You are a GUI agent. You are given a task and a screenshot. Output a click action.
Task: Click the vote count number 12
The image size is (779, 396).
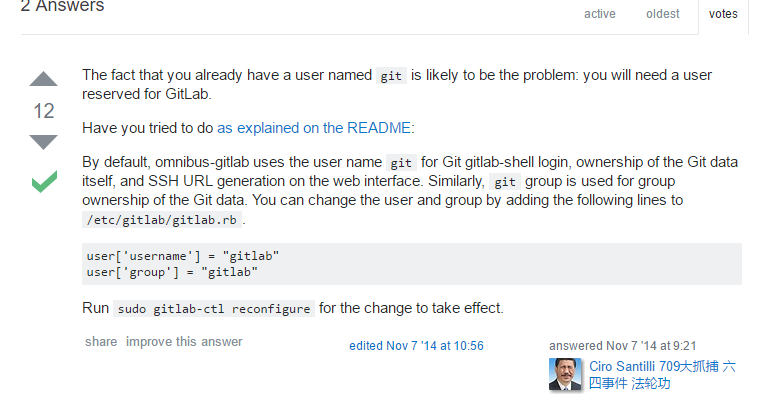coord(44,111)
